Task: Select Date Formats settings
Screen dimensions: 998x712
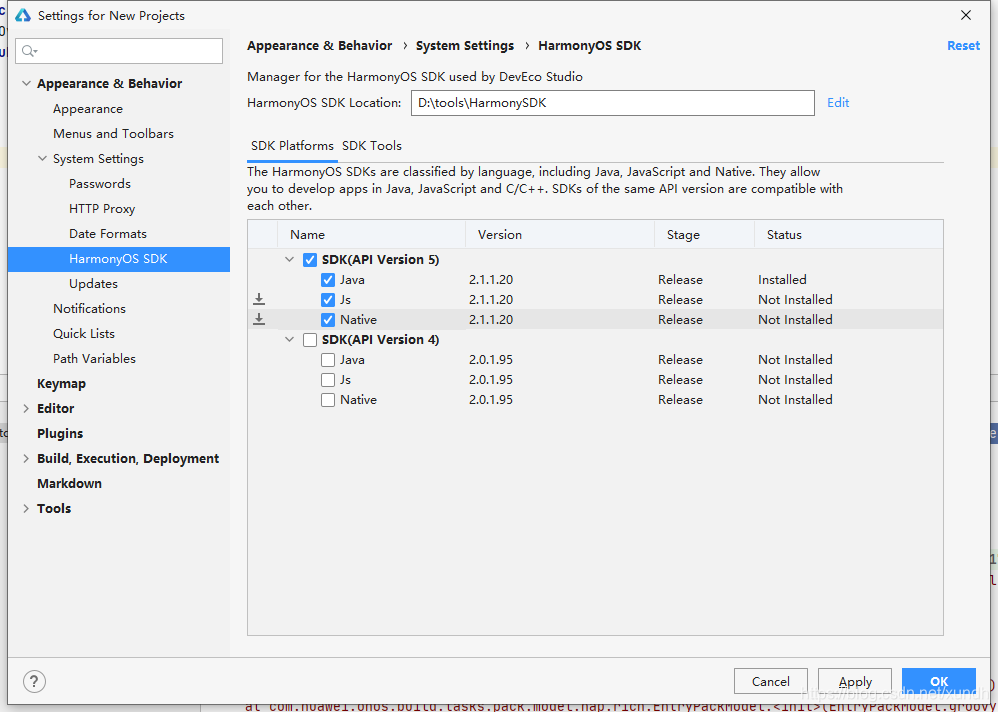Action: 108,234
